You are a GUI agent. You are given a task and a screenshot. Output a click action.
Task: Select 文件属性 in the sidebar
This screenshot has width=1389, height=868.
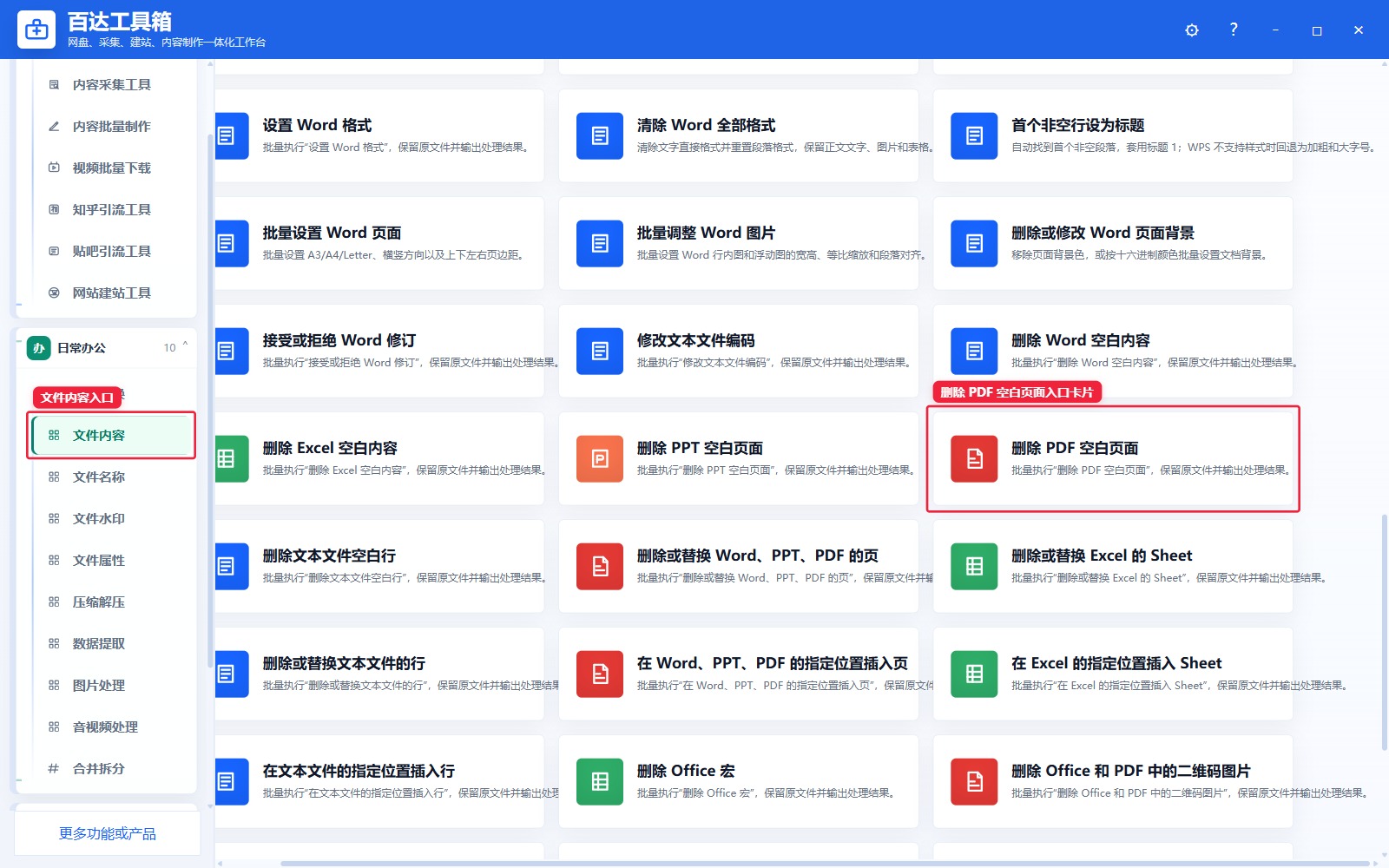tap(111, 560)
